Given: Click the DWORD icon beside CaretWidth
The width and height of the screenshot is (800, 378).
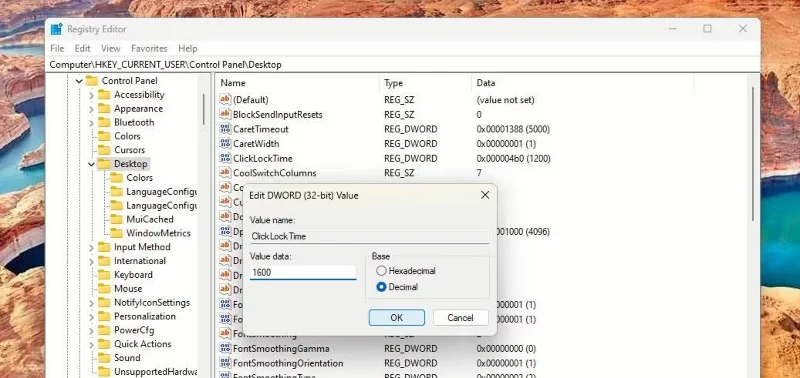Looking at the screenshot, I should point(225,143).
